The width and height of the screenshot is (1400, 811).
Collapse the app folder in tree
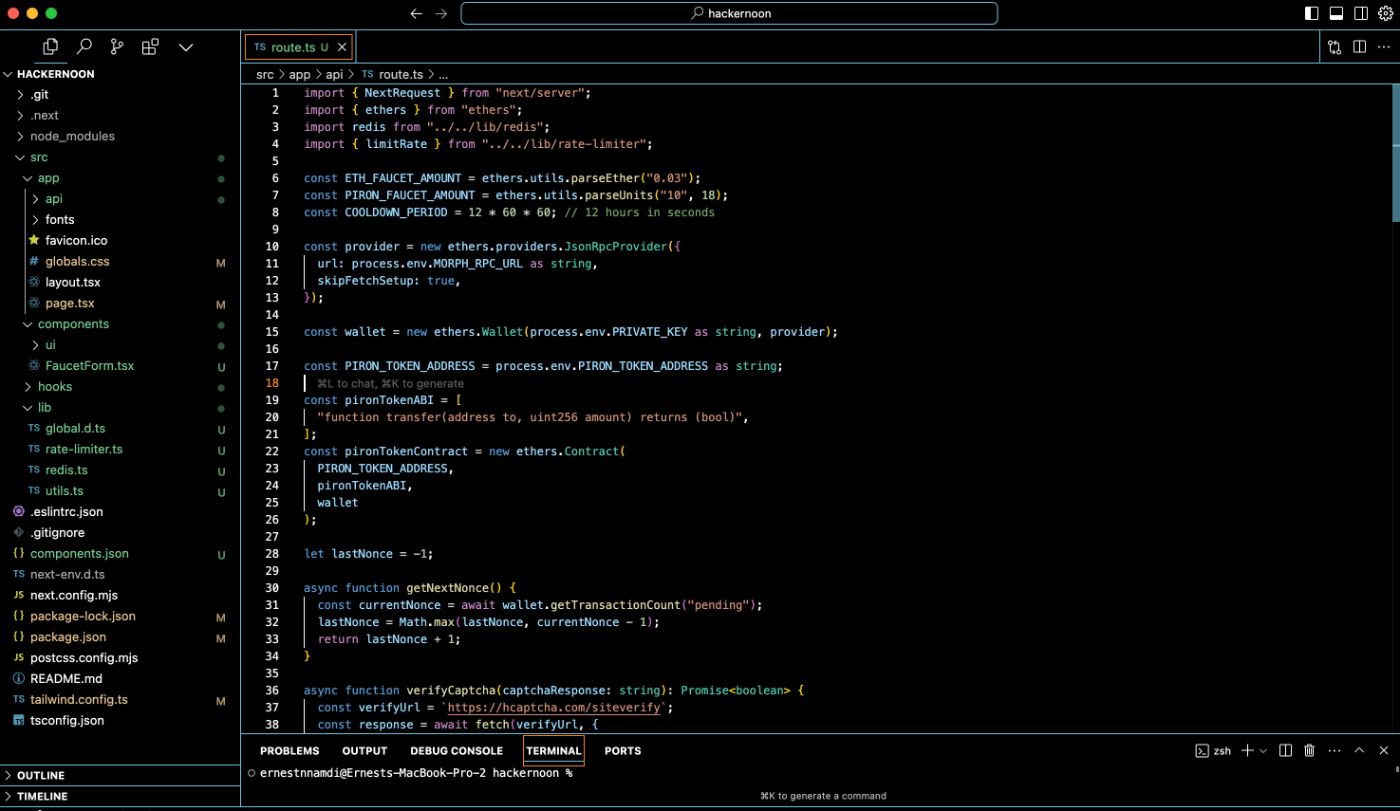point(120,178)
